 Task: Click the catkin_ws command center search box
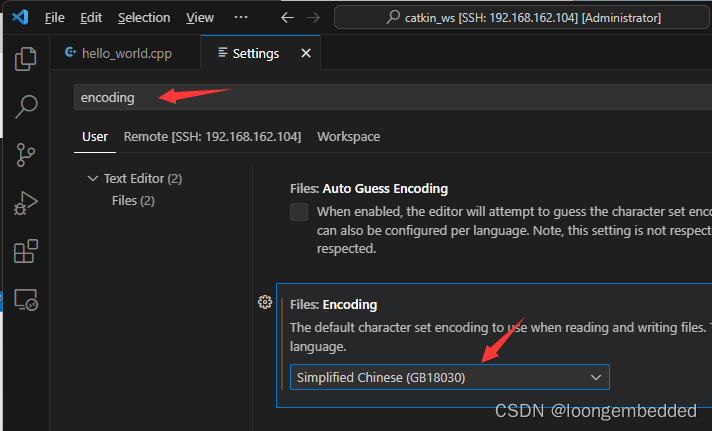click(522, 18)
